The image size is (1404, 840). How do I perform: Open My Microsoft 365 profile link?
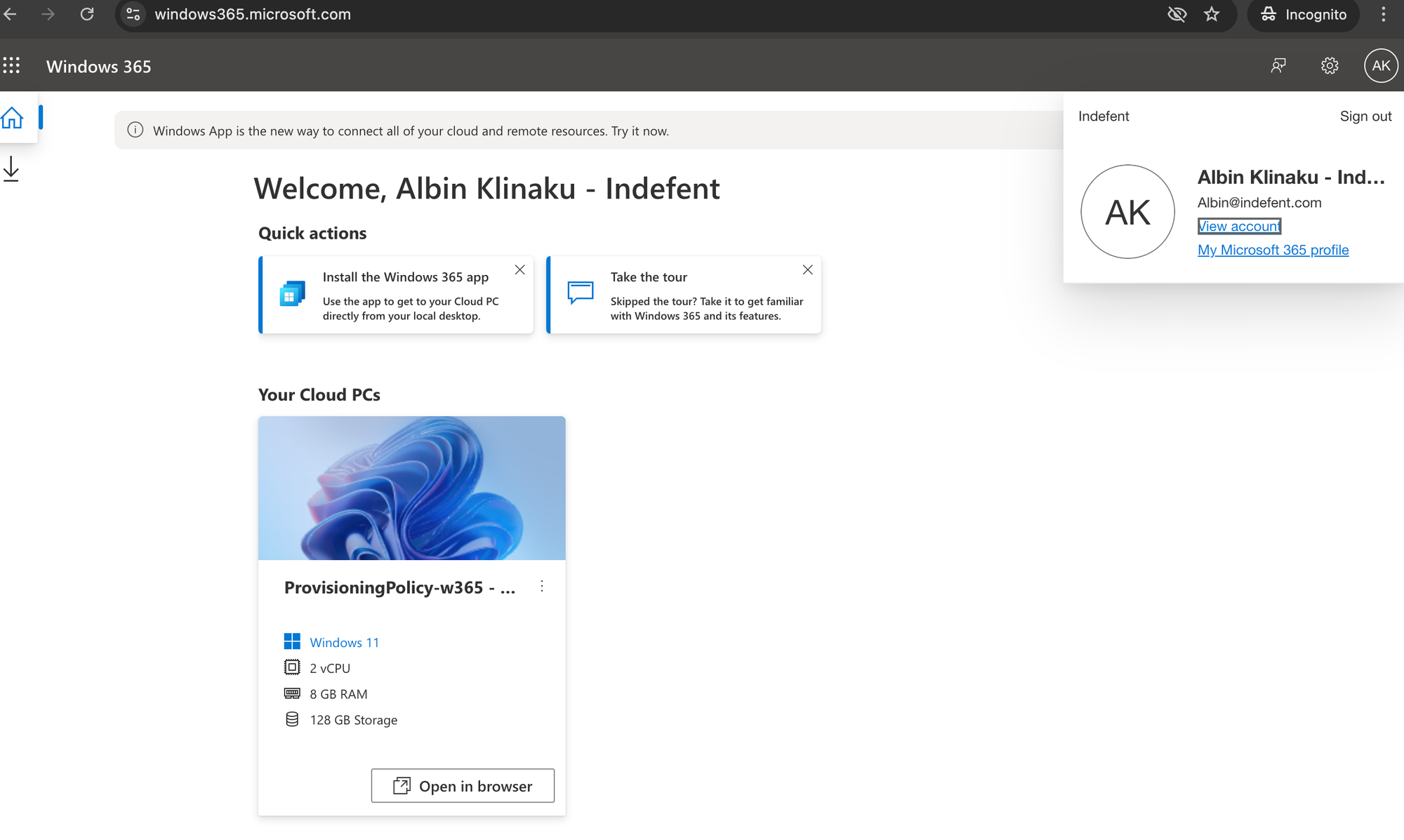coord(1273,250)
